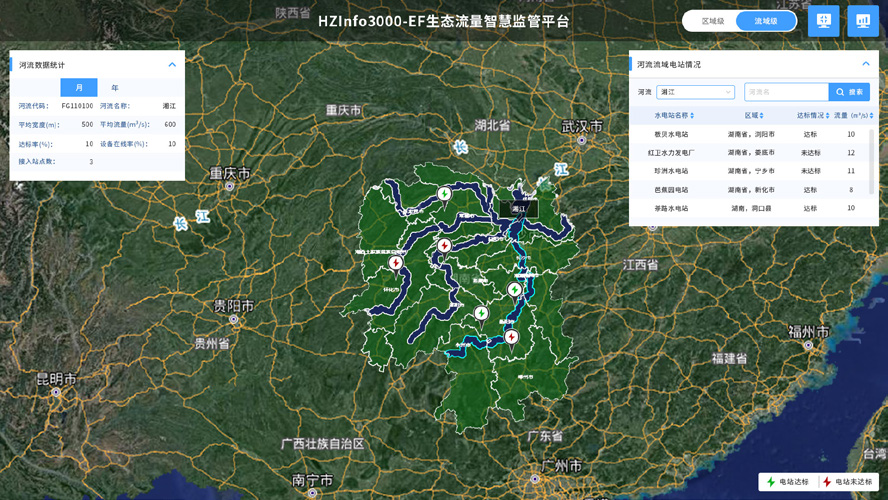
Task: Select the 流域级 toggle option
Action: (x=766, y=21)
